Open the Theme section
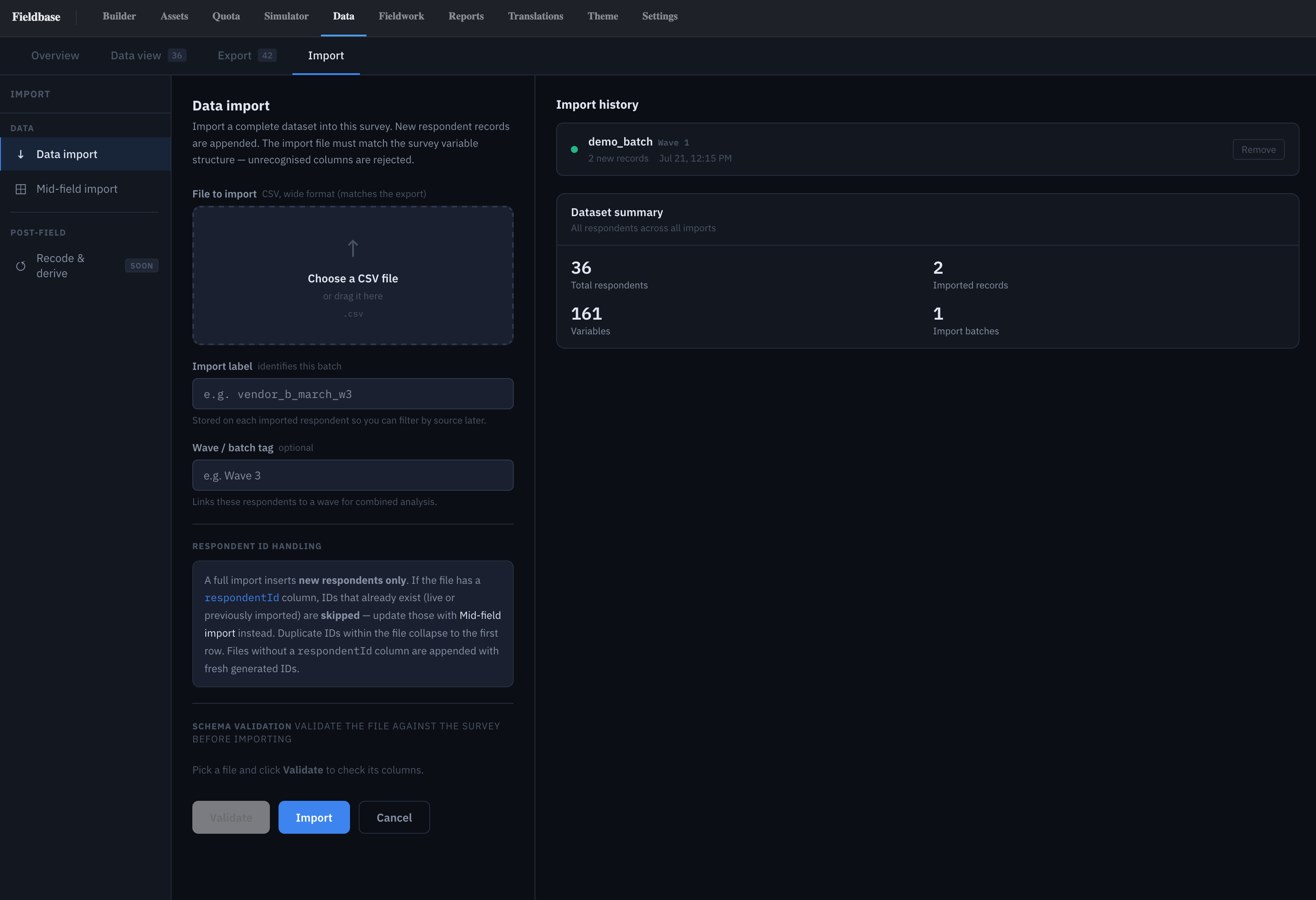The image size is (1316, 900). [x=603, y=16]
